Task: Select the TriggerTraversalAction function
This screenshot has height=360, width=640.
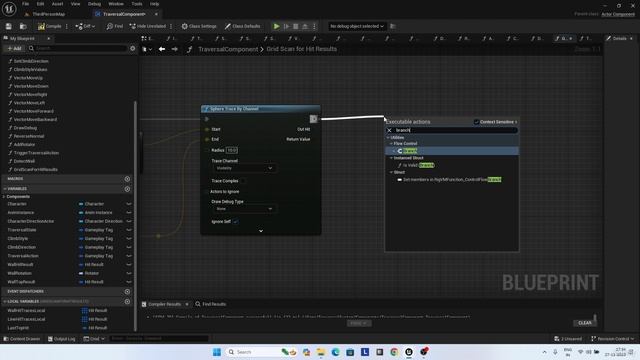Action: [x=36, y=153]
